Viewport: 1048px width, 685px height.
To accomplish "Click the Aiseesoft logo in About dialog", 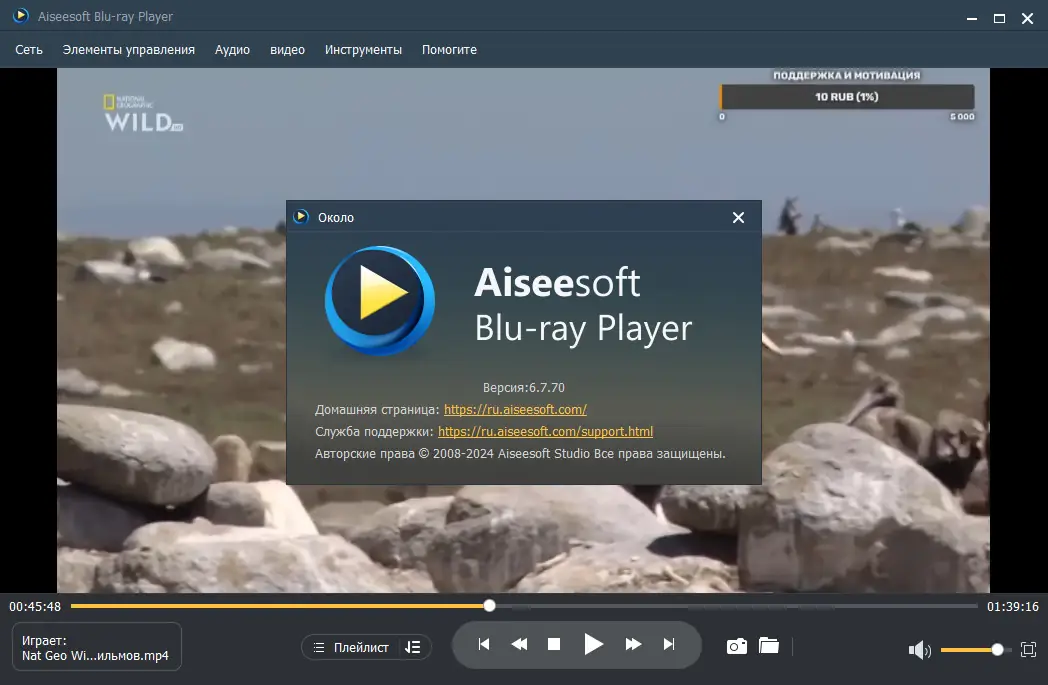I will (380, 301).
